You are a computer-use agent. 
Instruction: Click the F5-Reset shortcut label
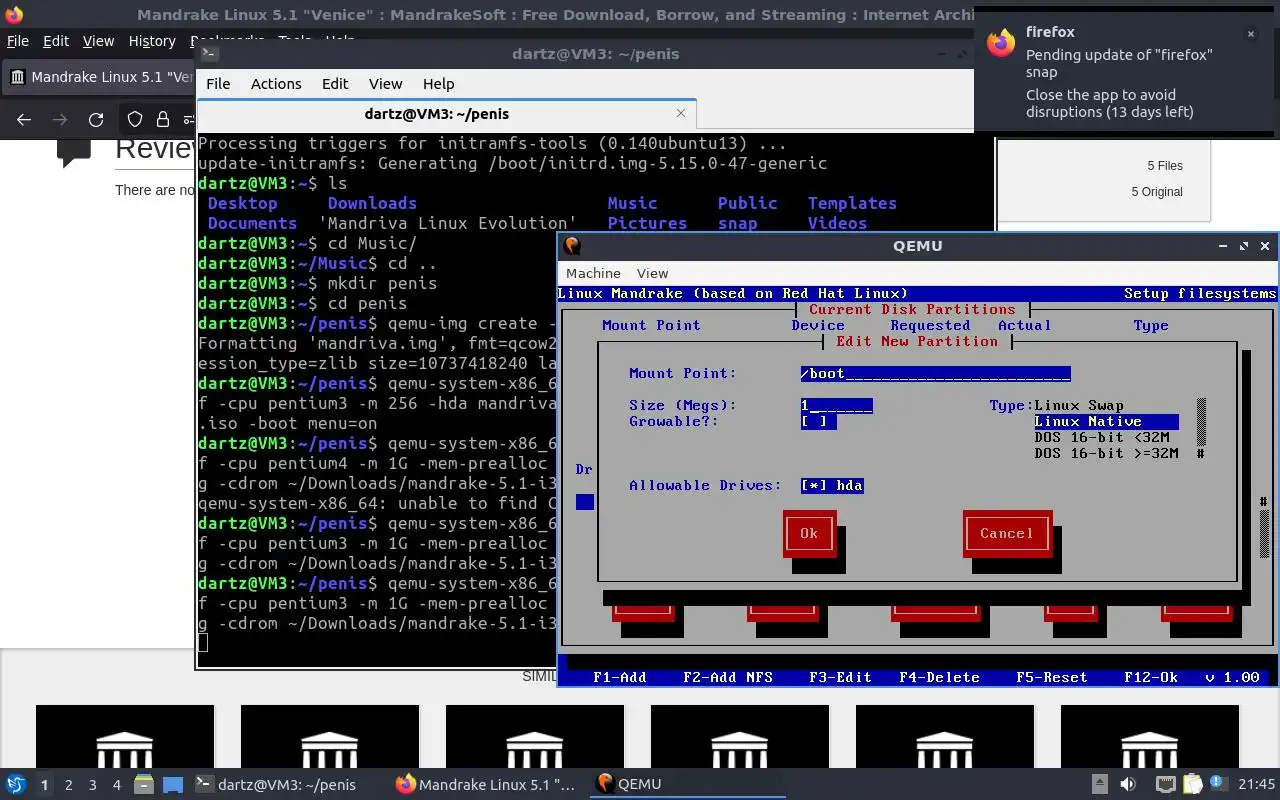[x=1051, y=677]
